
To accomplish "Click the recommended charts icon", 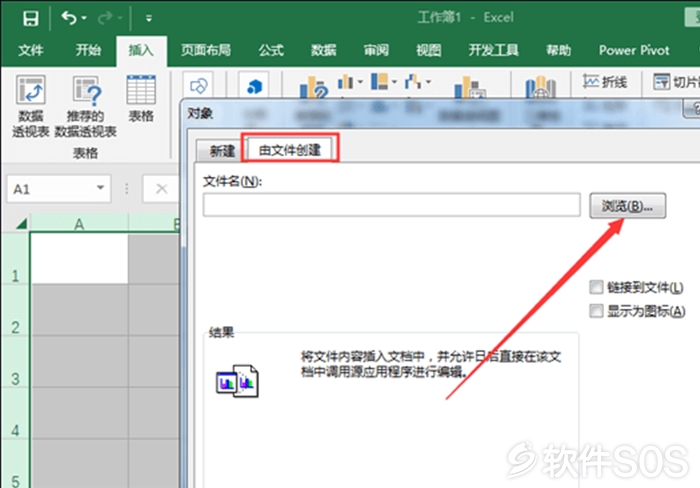I will 313,87.
